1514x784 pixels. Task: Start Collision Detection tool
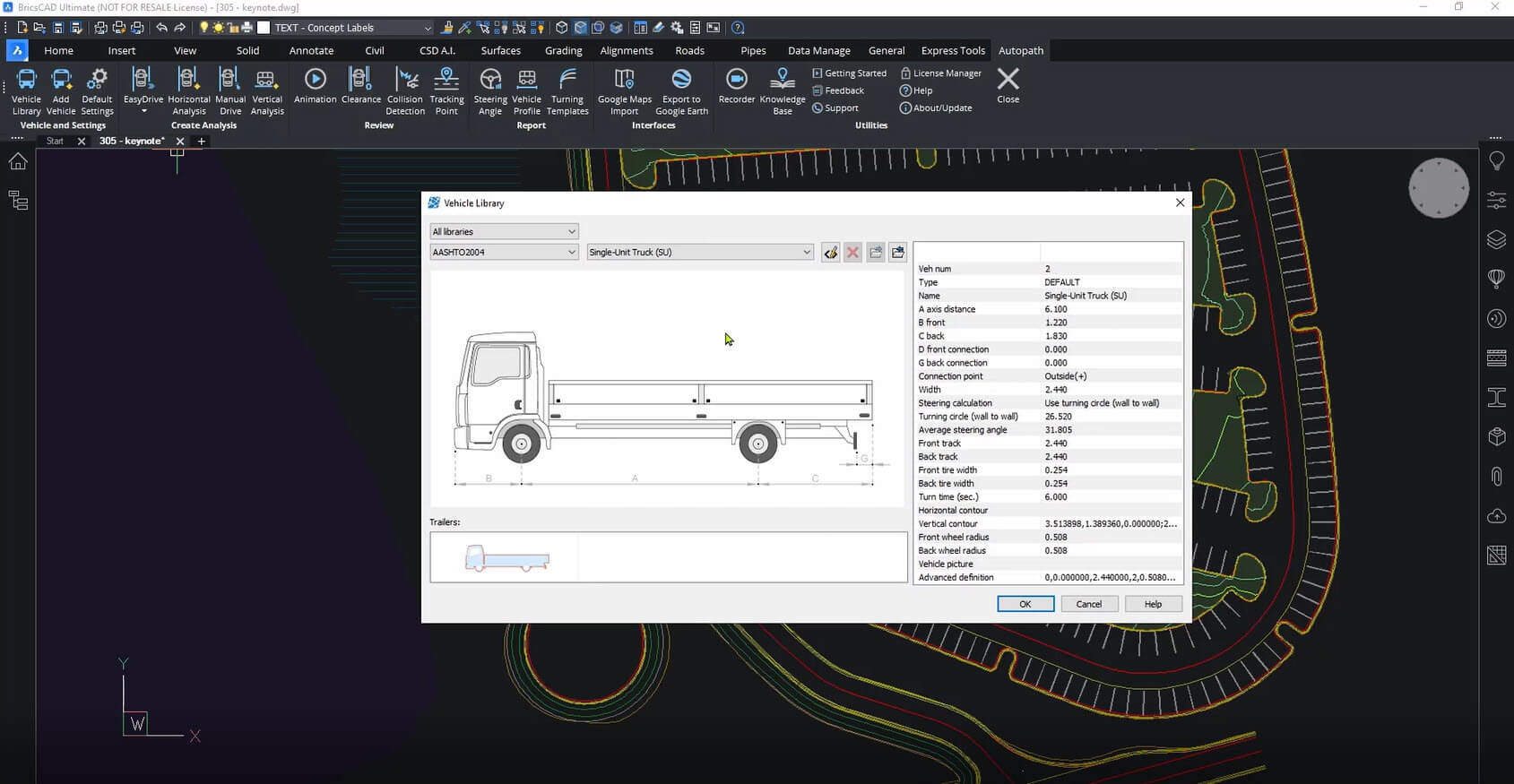pos(405,91)
